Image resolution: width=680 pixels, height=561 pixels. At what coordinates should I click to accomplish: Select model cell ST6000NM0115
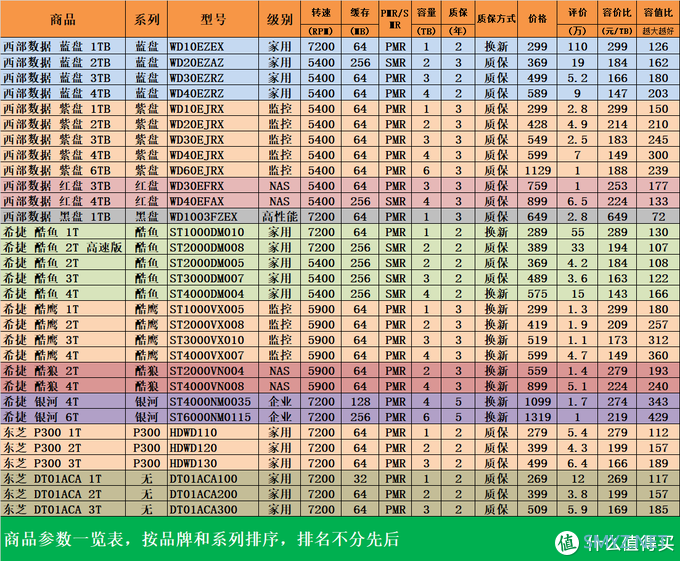pos(213,417)
